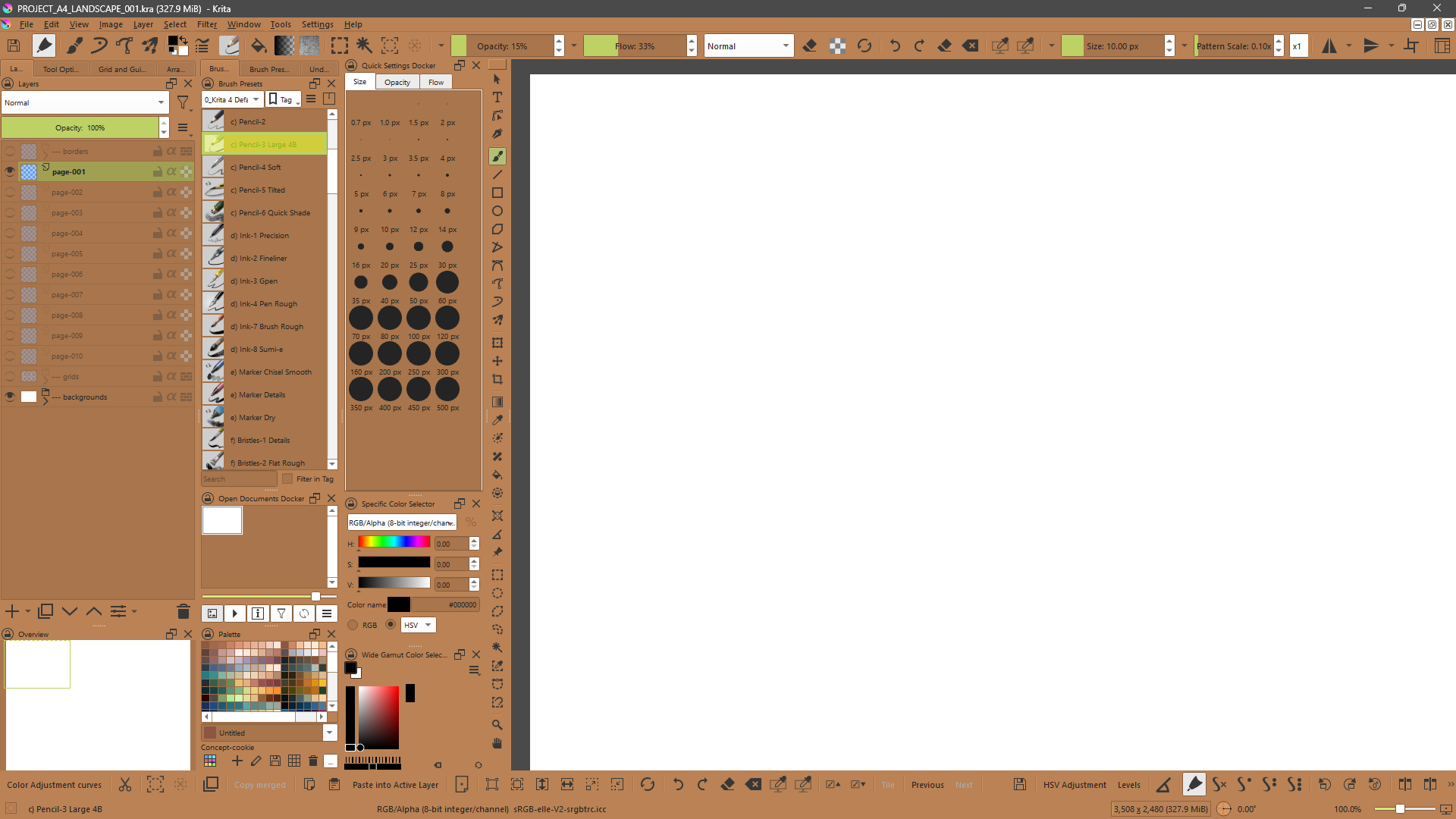This screenshot has width=1456, height=819.
Task: Select the Ellipse shape tool
Action: (497, 211)
